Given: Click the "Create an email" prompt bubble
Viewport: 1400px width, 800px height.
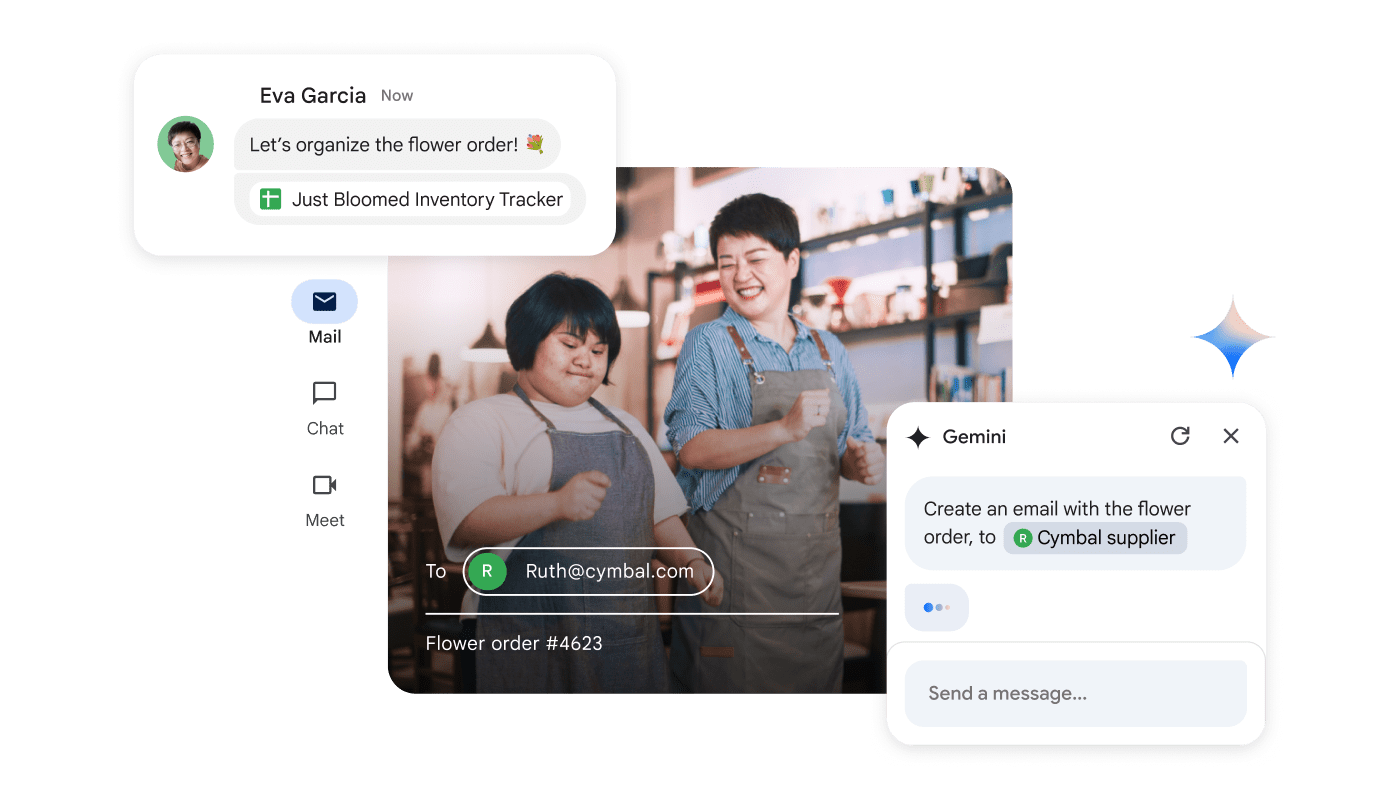Looking at the screenshot, I should click(1074, 522).
